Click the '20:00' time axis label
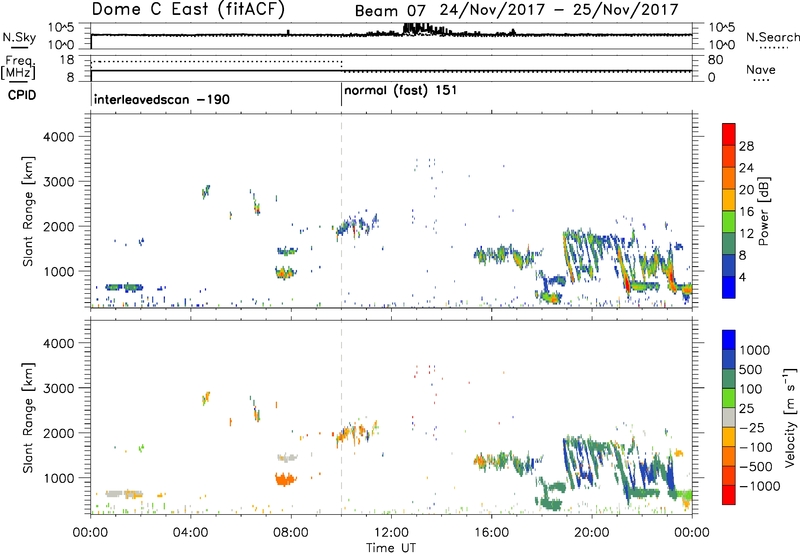The image size is (800, 554). [592, 533]
